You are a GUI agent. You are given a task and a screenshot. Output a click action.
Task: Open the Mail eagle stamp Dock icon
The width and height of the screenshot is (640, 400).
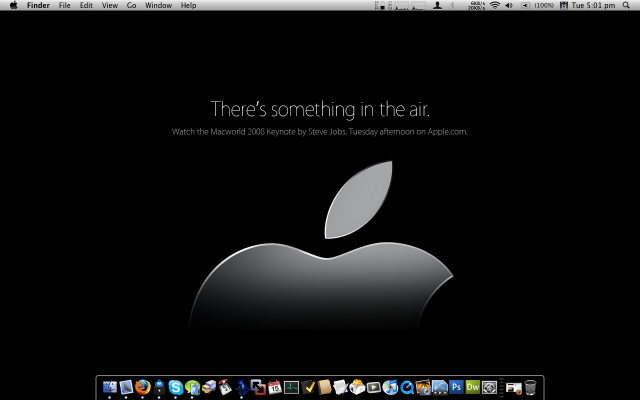pyautogui.click(x=126, y=387)
